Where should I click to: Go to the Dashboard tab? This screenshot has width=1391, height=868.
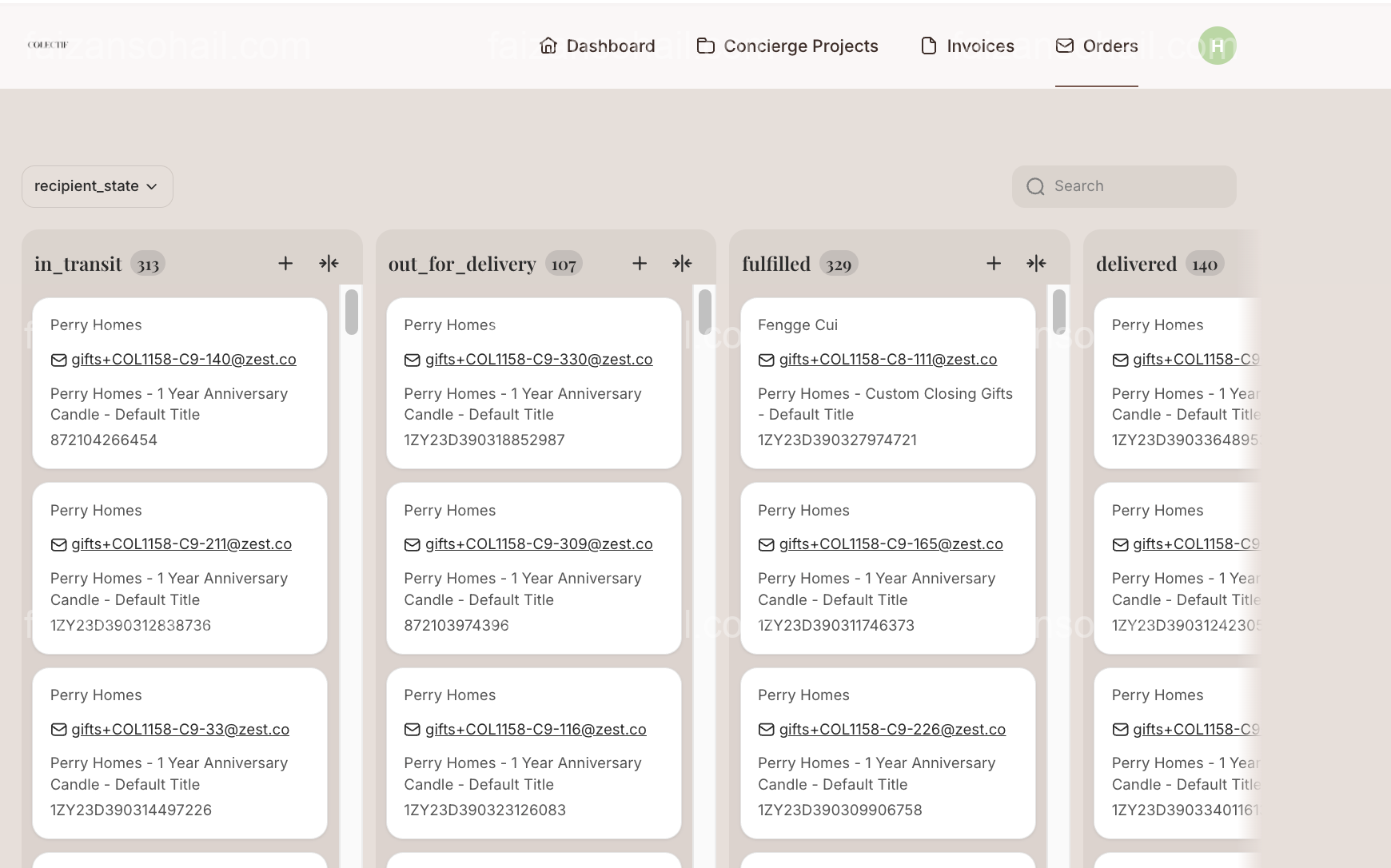pyautogui.click(x=597, y=46)
